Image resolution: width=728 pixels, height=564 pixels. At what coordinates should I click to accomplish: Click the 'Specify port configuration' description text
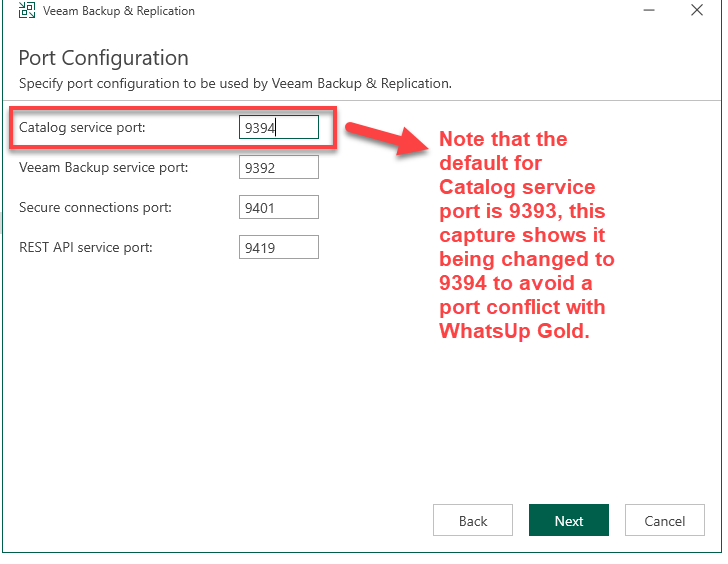click(x=235, y=84)
